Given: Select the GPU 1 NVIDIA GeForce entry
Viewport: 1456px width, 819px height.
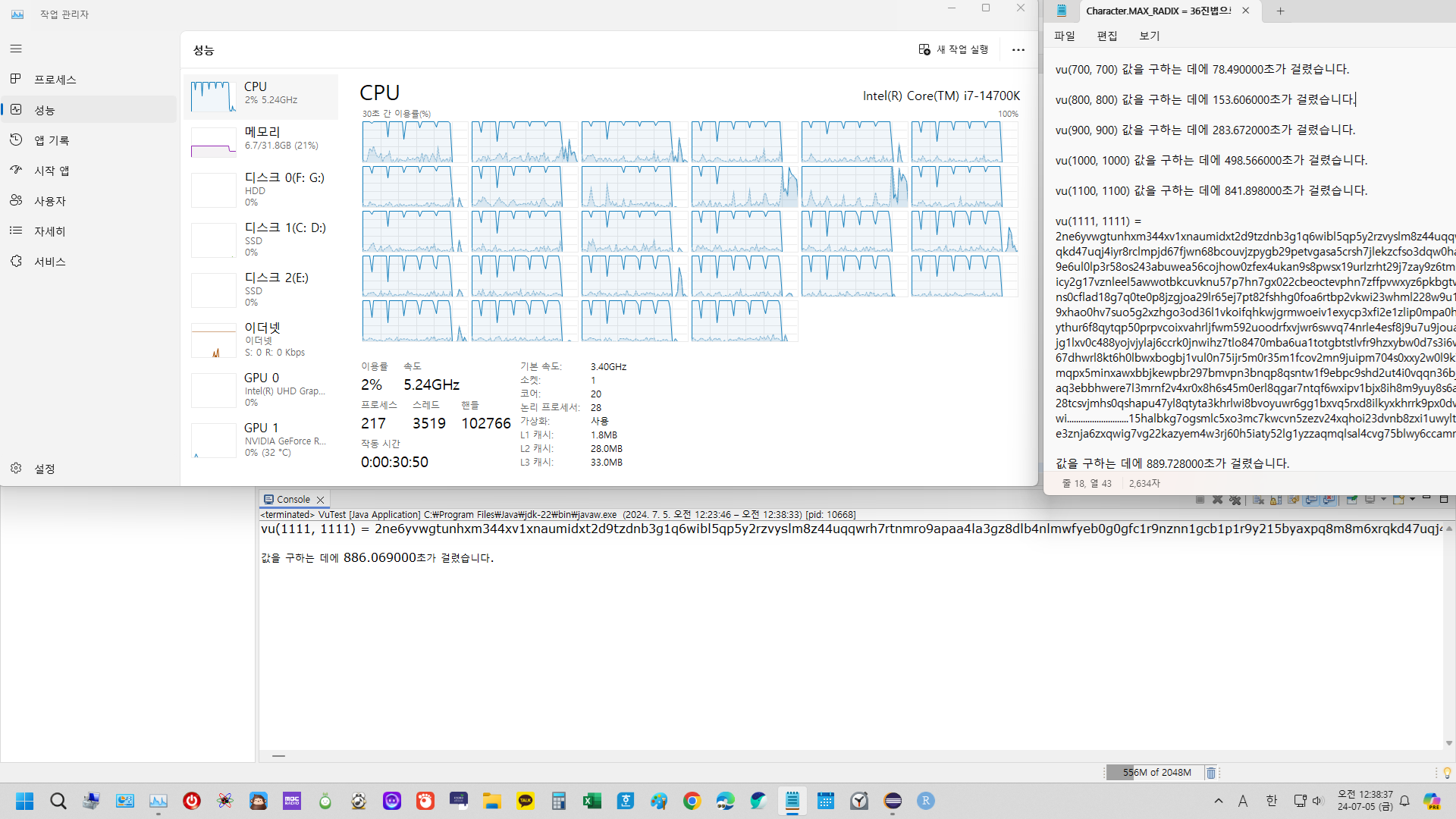Looking at the screenshot, I should click(260, 440).
